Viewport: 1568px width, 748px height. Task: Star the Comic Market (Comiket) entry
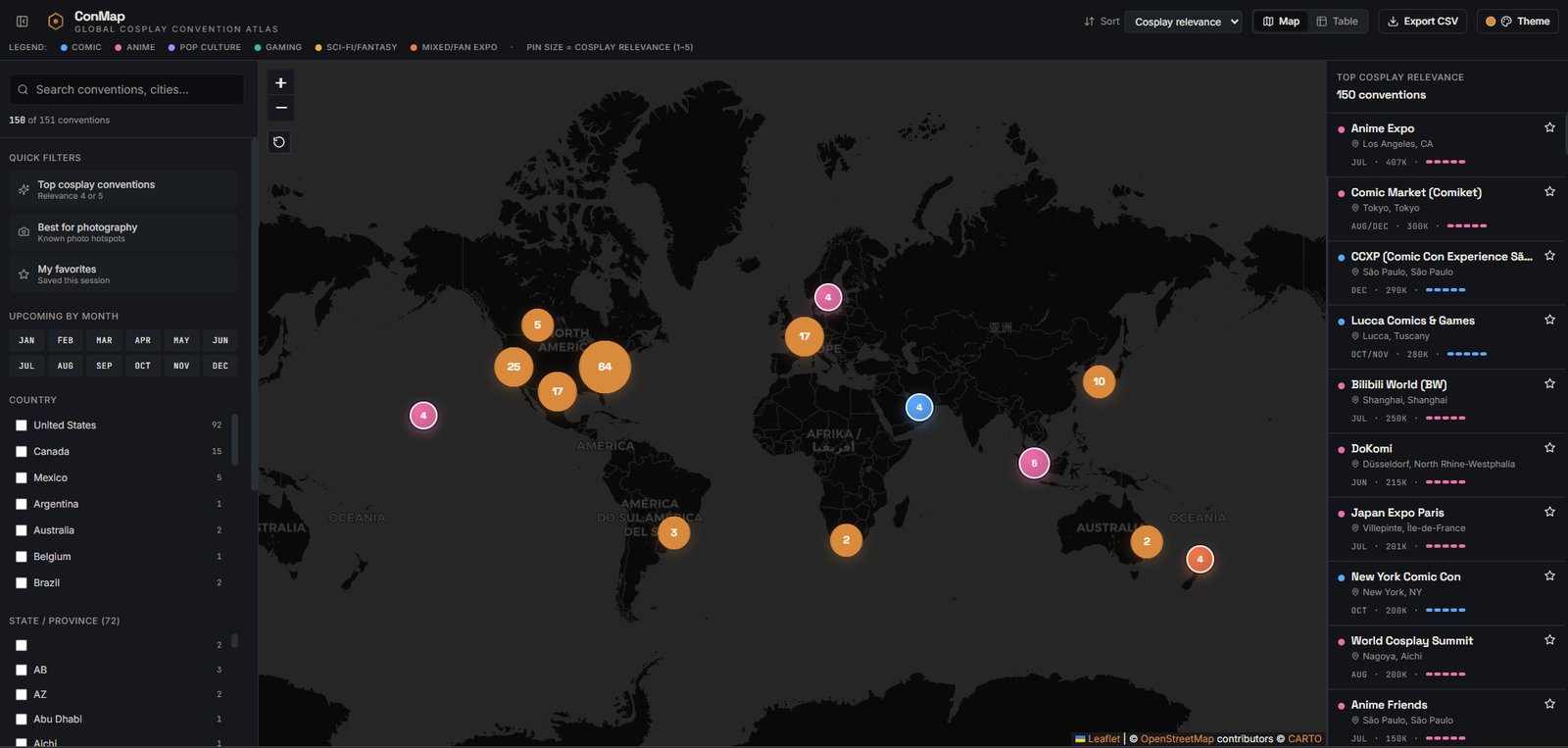(x=1549, y=191)
